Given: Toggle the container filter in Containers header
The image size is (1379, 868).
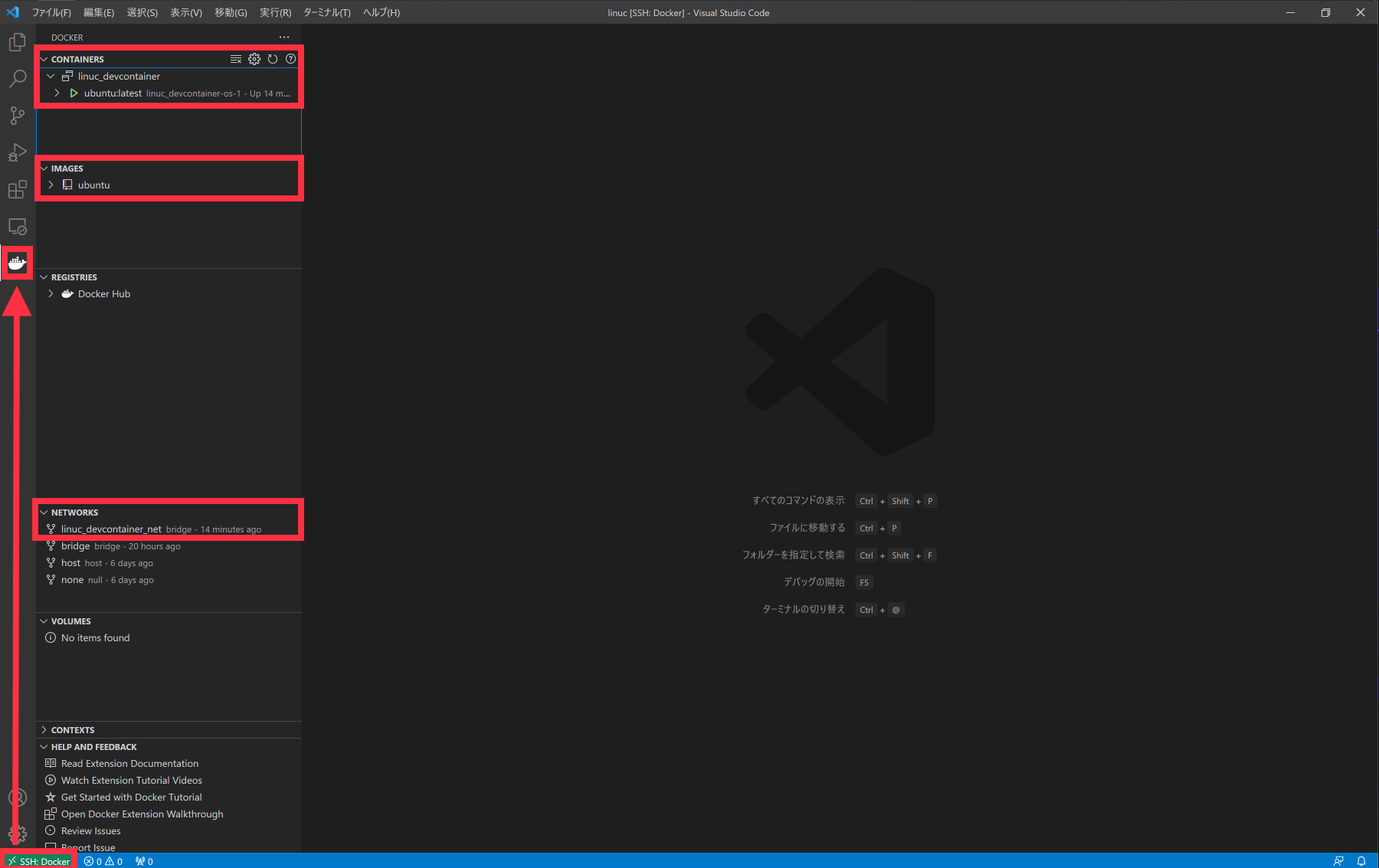Looking at the screenshot, I should point(235,58).
